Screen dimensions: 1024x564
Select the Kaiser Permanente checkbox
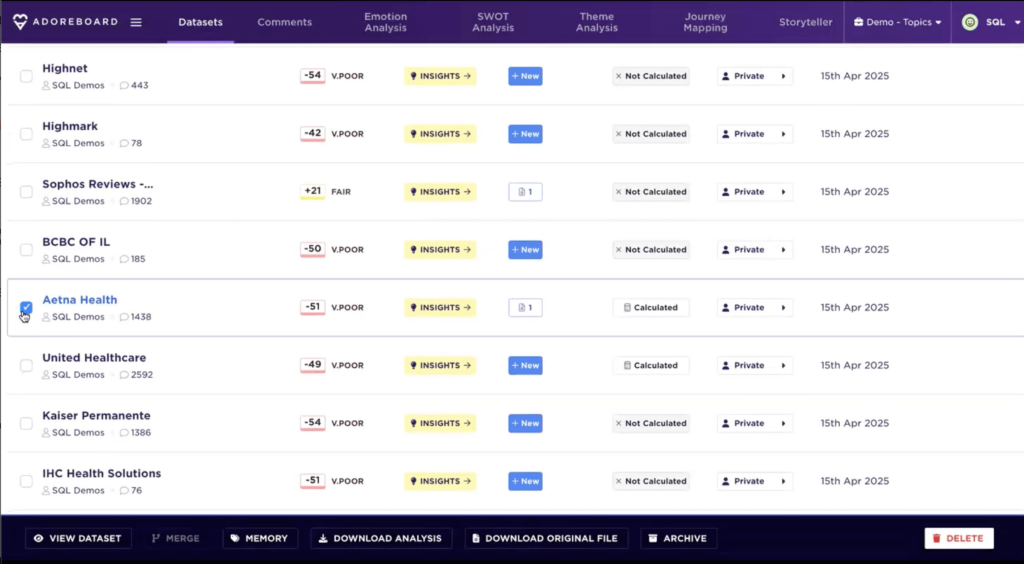tap(26, 423)
